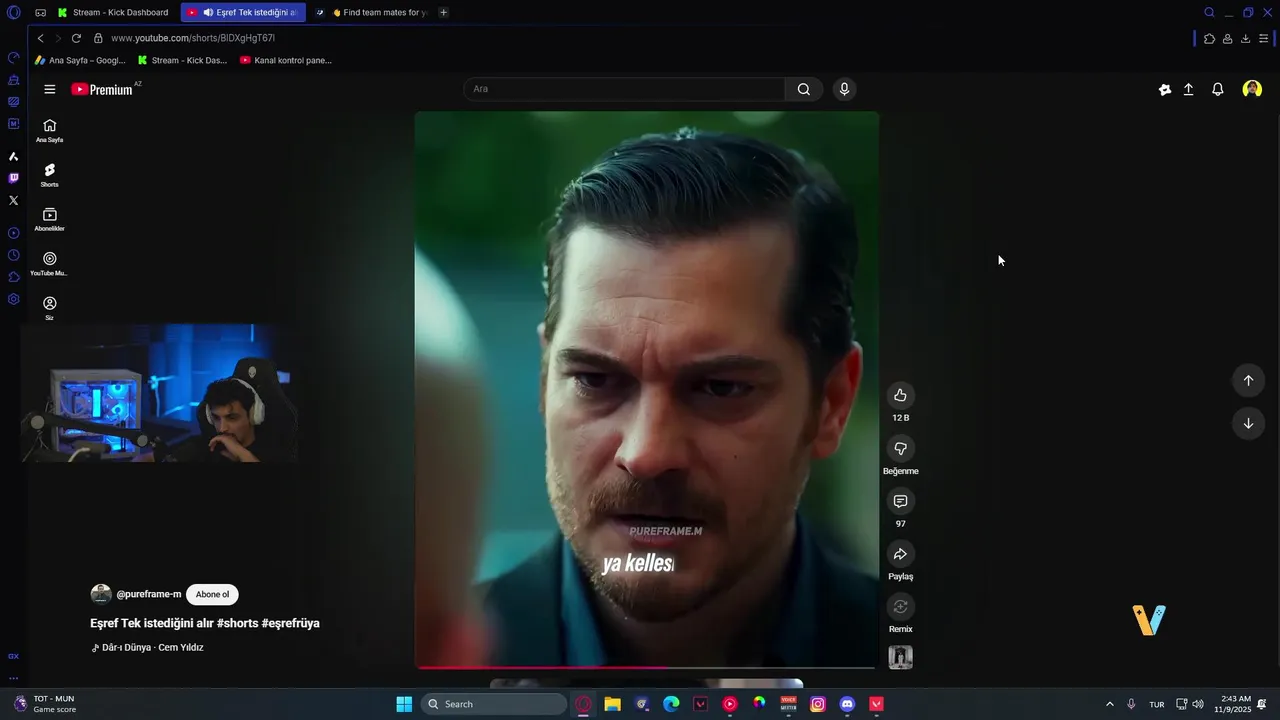Open browser downloads icon

tap(1245, 38)
